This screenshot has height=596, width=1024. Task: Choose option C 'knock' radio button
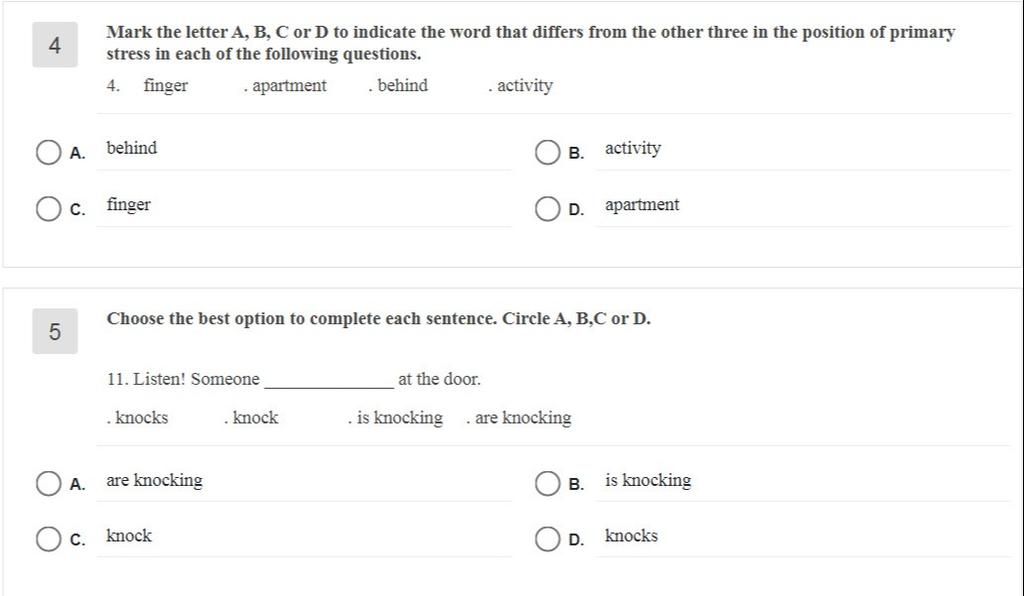pos(48,539)
